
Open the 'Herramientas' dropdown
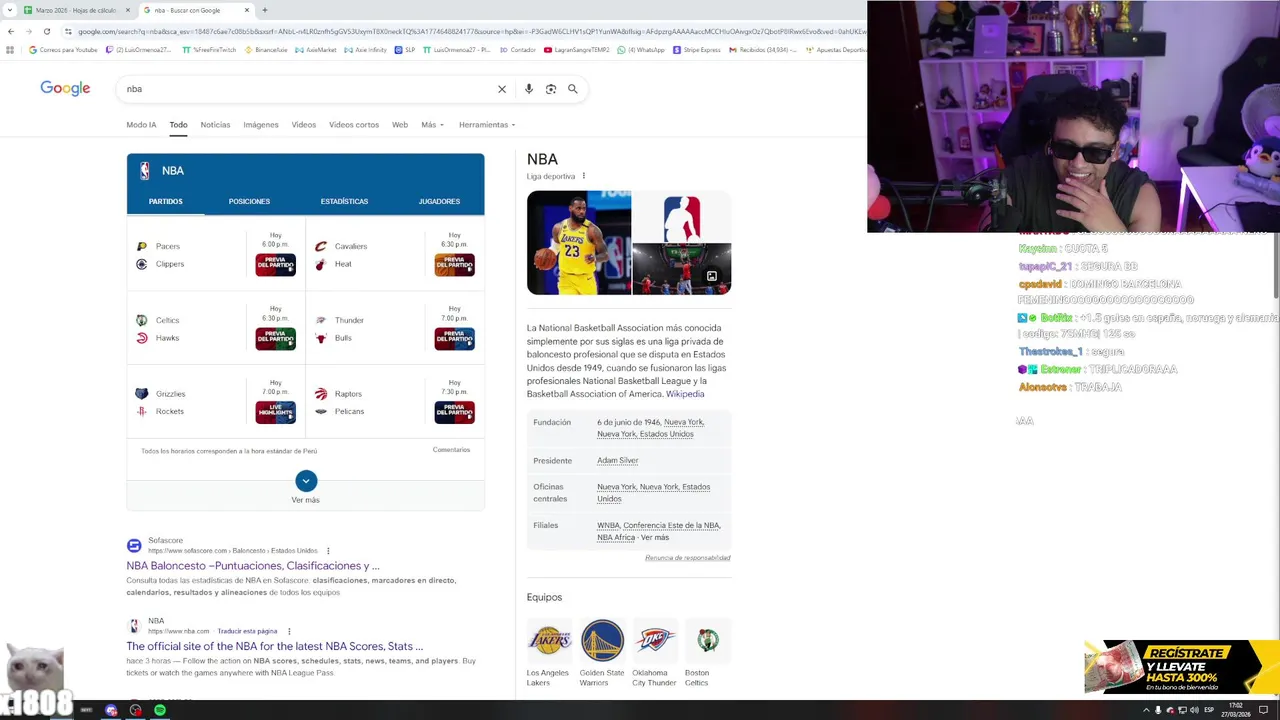click(487, 125)
